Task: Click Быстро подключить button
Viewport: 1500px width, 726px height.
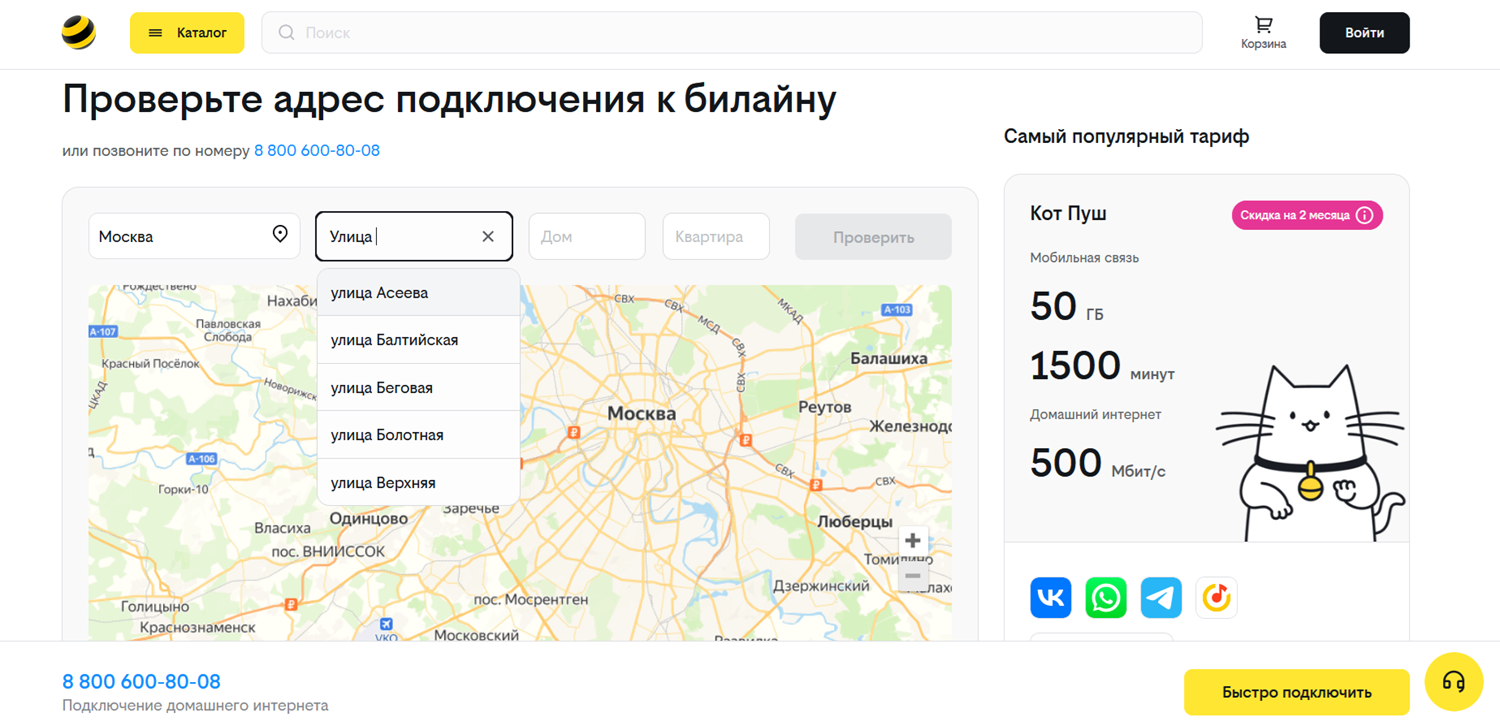Action: tap(1297, 692)
